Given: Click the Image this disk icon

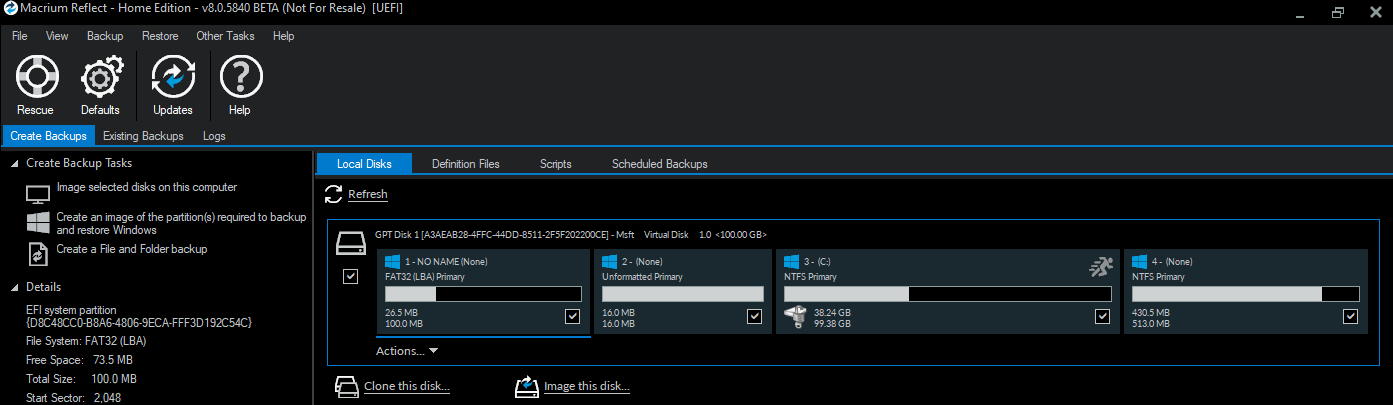Looking at the screenshot, I should pyautogui.click(x=527, y=386).
